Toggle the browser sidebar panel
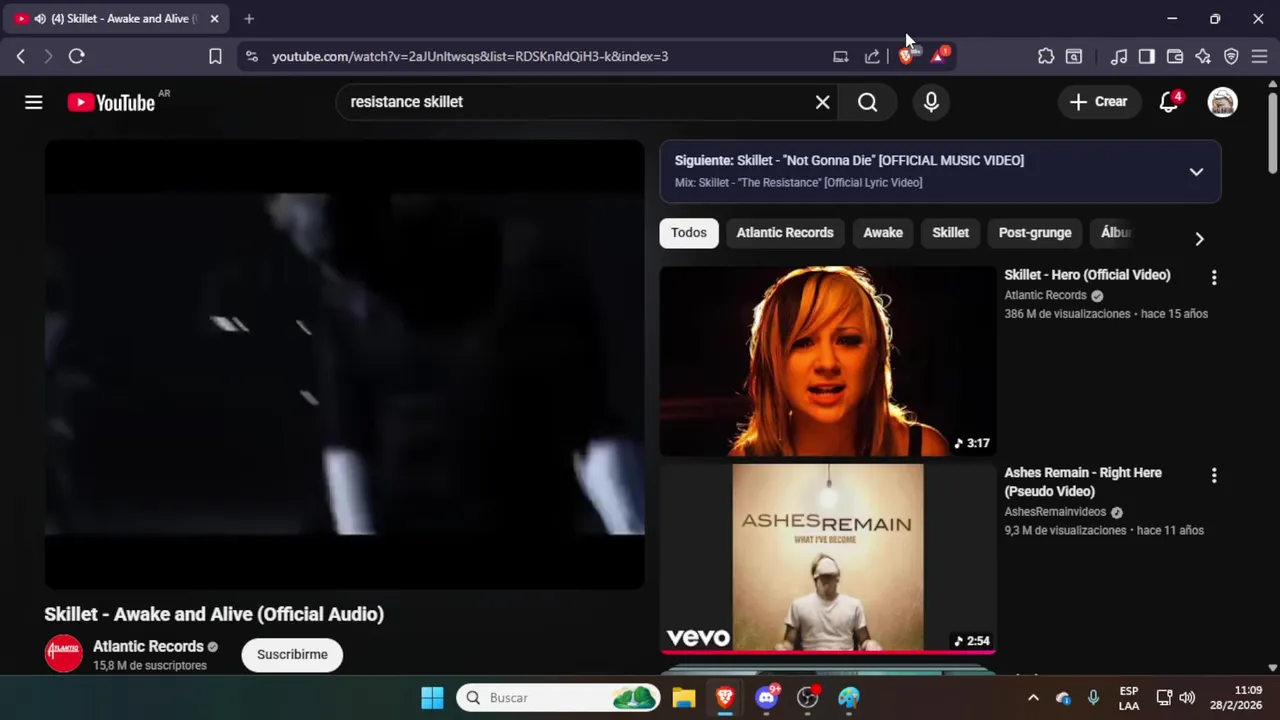Screen dimensions: 1280x720 (x=1147, y=57)
